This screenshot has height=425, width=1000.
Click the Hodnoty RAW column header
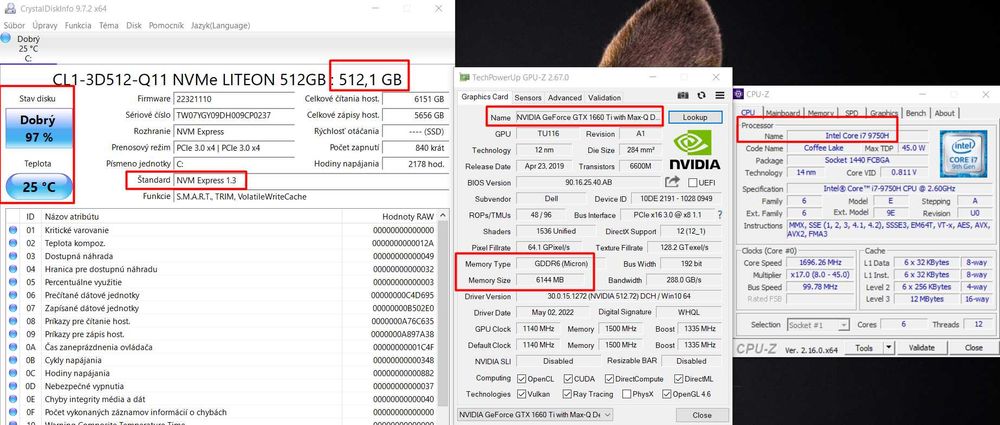coord(390,216)
